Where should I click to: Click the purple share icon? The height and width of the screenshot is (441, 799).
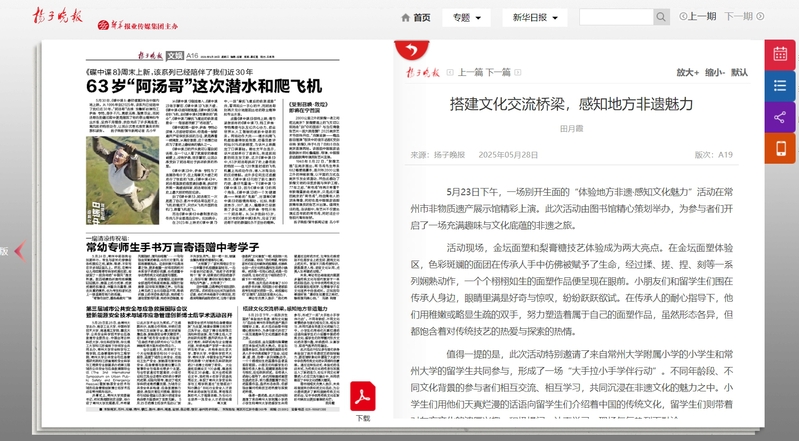(780, 117)
